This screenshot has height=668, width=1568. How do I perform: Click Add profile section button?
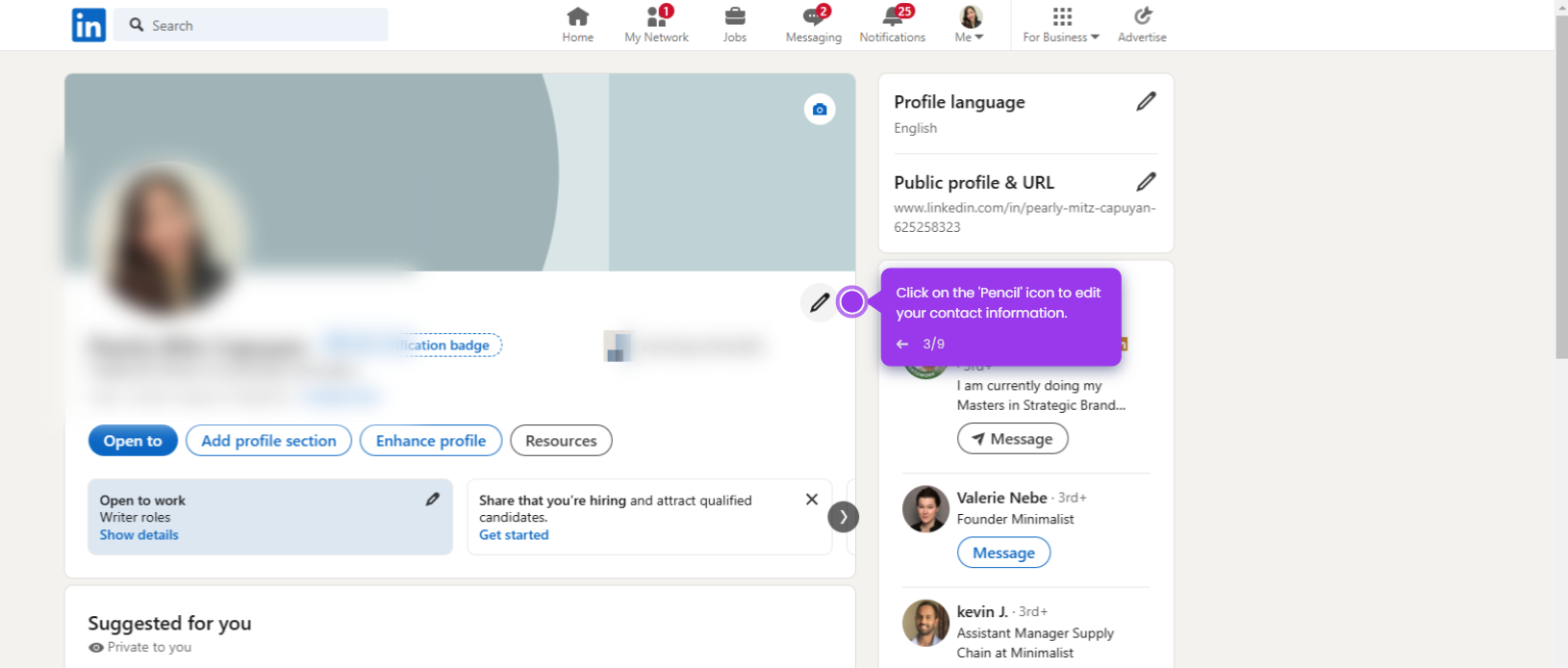[268, 441]
